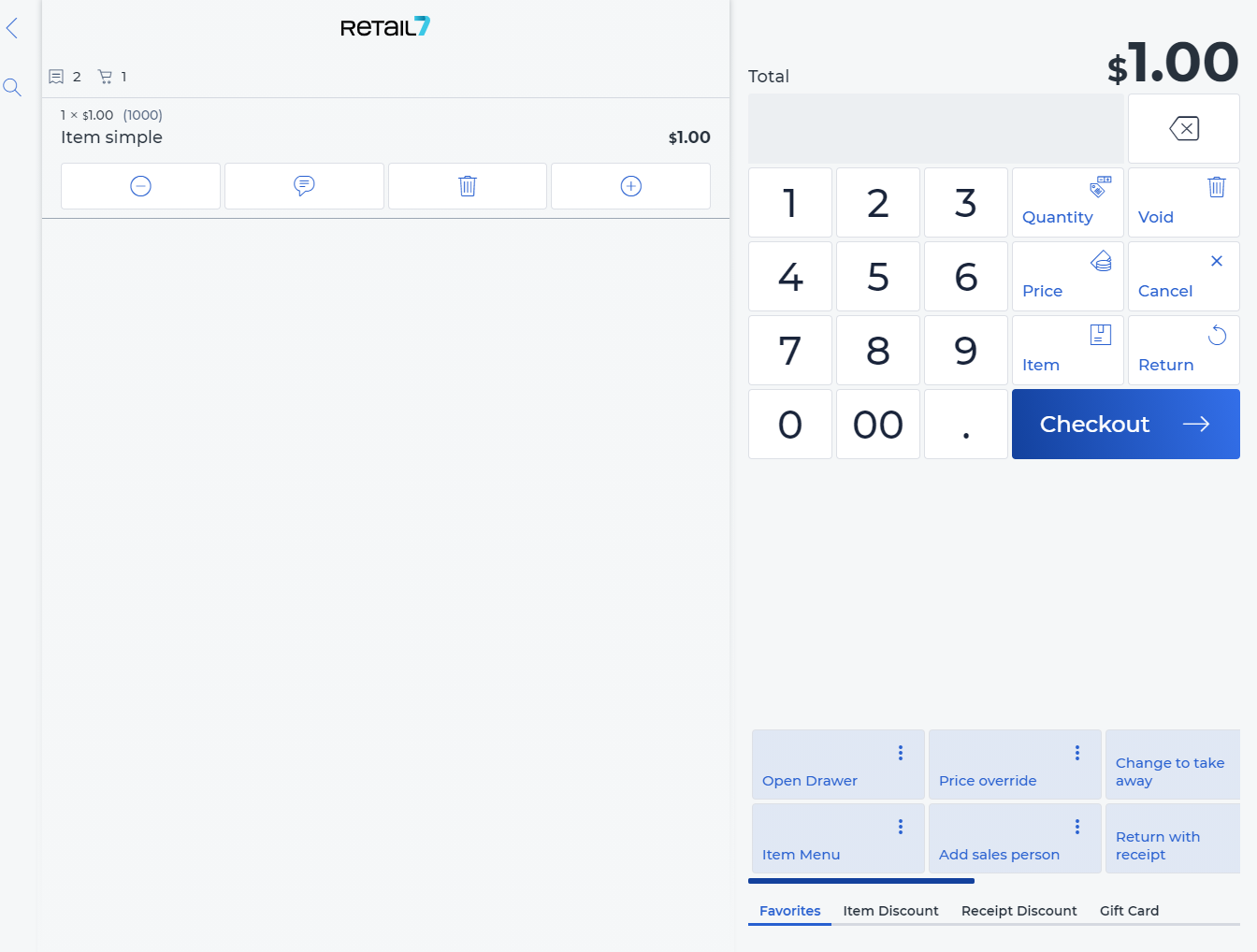Tap the Return function key

[1184, 350]
